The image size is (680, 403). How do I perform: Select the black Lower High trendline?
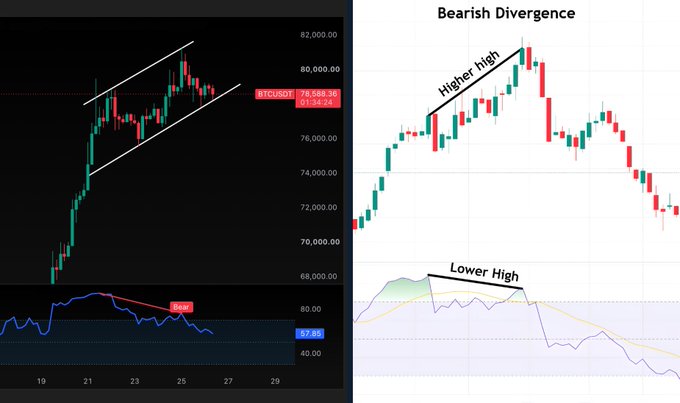[x=475, y=282]
